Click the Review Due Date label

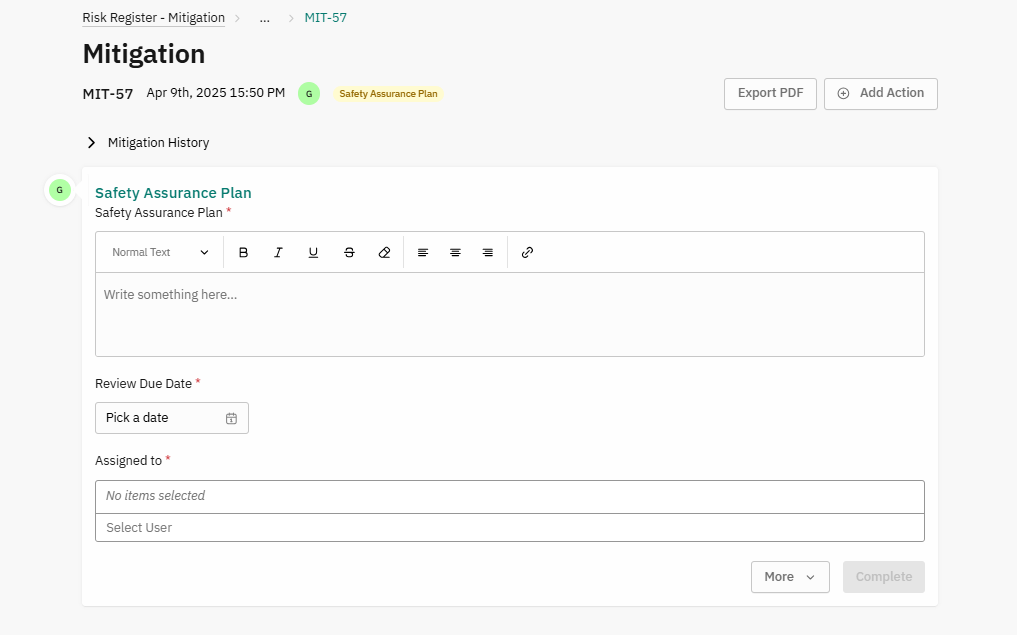click(x=143, y=383)
